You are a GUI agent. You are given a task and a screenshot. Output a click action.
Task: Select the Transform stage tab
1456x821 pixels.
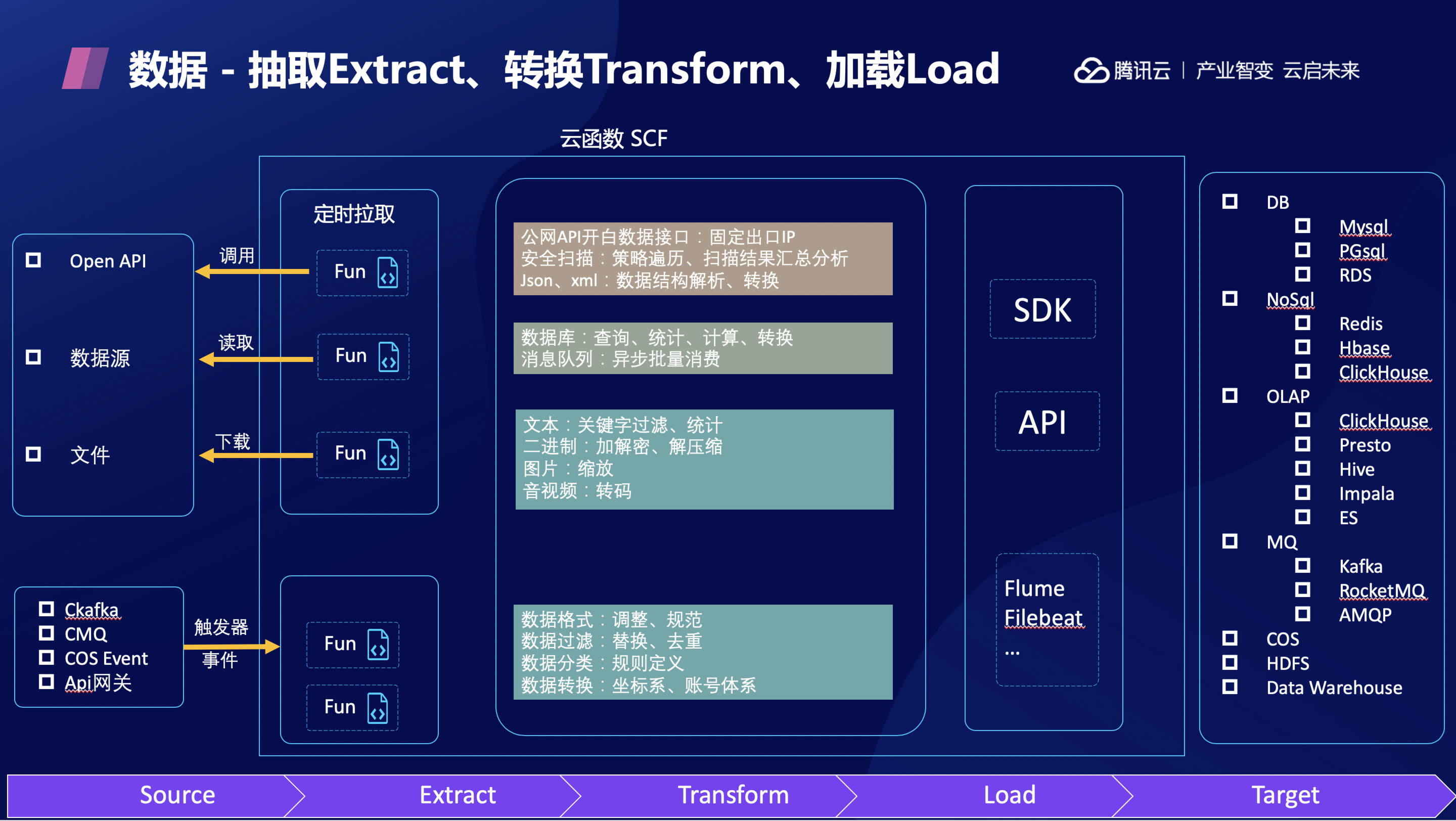(x=733, y=795)
